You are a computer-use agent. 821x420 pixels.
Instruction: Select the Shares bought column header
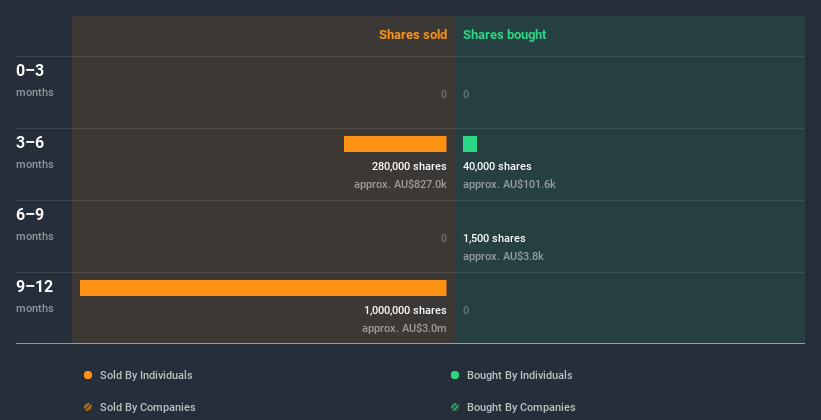(x=505, y=35)
